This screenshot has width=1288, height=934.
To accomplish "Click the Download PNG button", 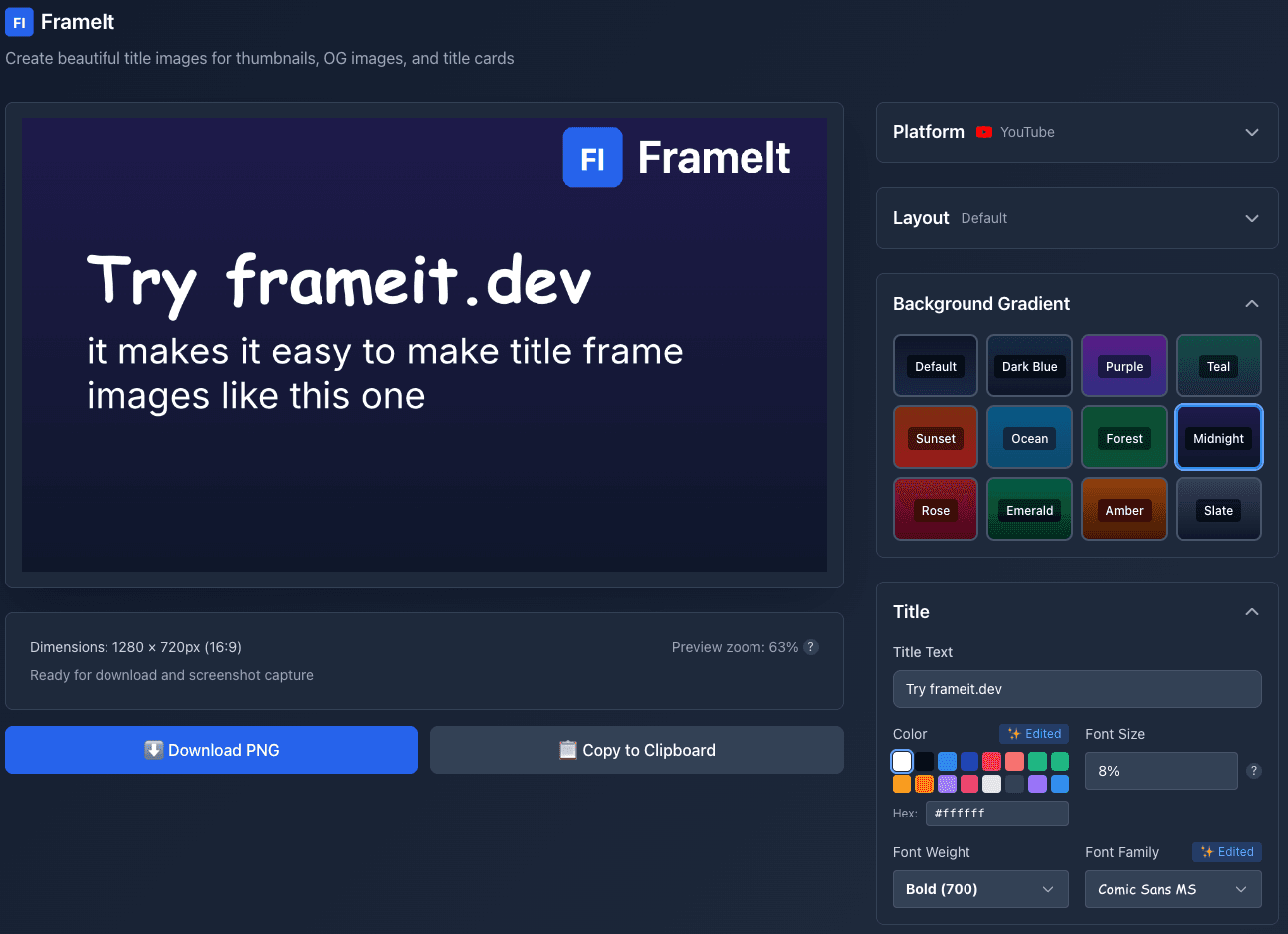I will (x=211, y=749).
